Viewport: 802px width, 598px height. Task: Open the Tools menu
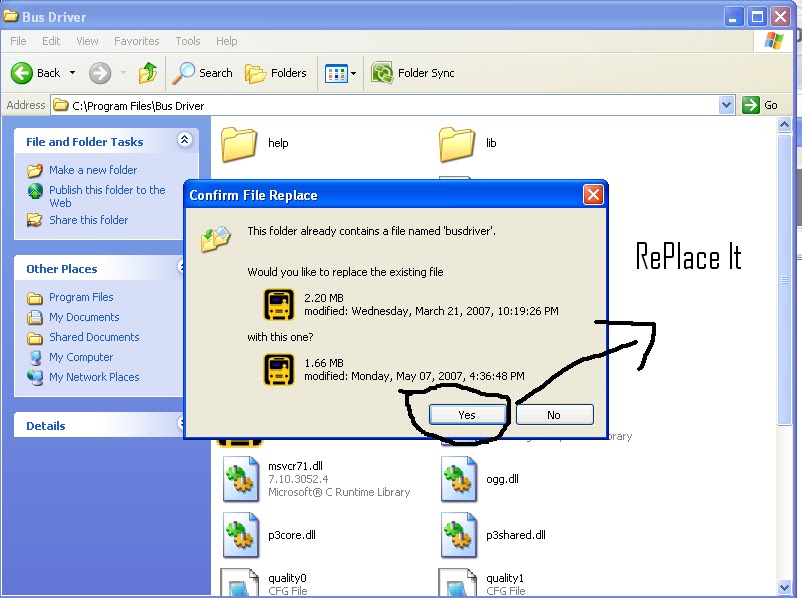tap(188, 41)
